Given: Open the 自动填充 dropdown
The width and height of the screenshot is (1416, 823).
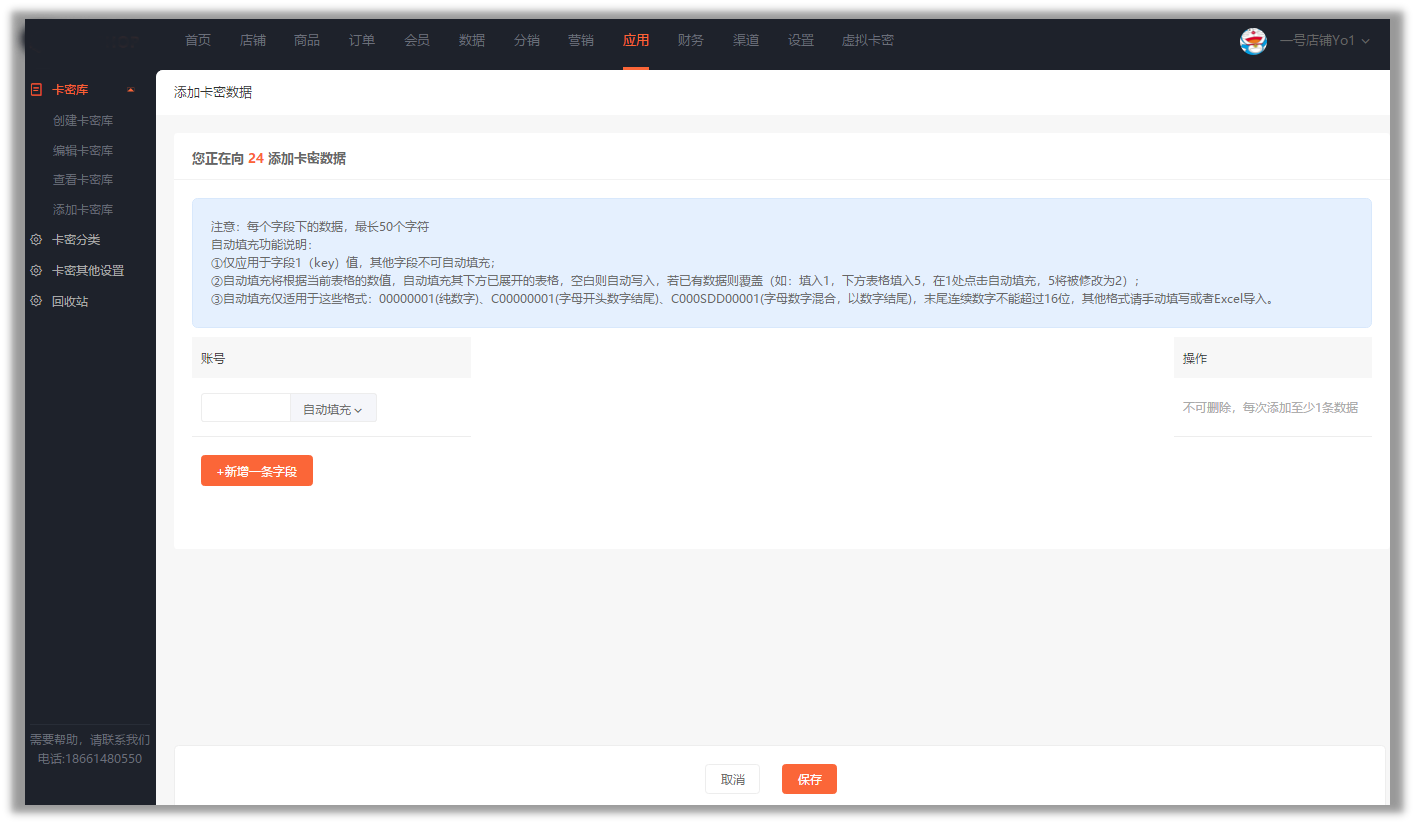Looking at the screenshot, I should tap(333, 409).
